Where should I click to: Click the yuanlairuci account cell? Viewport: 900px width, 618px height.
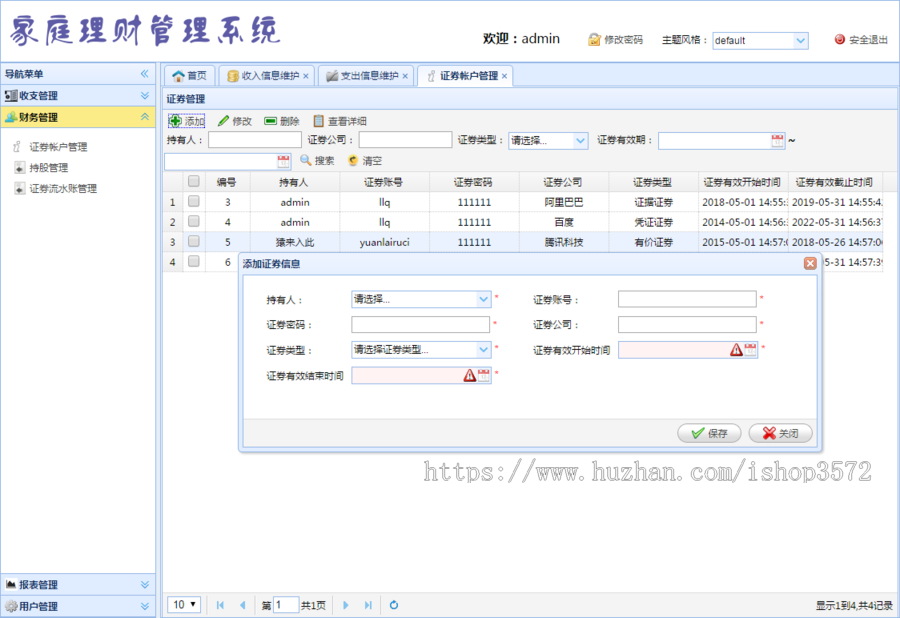pos(385,242)
